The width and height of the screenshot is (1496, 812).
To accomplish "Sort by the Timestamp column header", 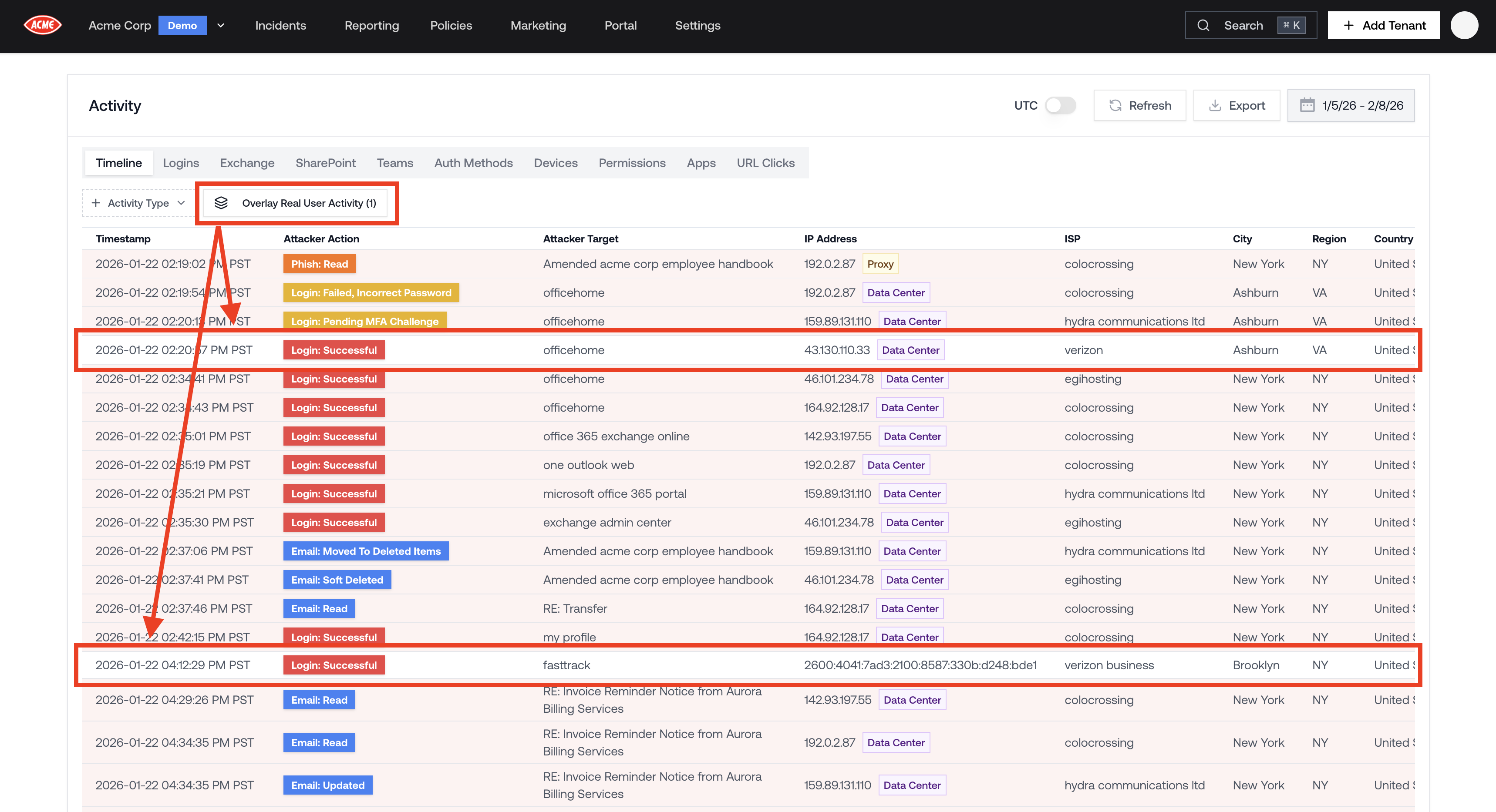I will point(123,238).
